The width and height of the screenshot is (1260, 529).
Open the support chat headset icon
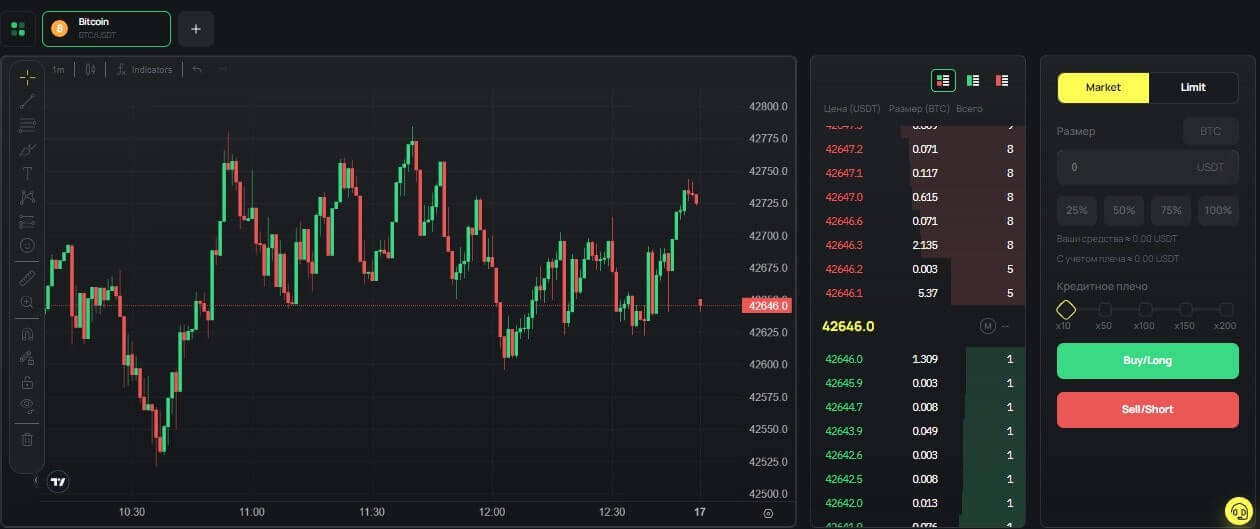click(x=1238, y=508)
